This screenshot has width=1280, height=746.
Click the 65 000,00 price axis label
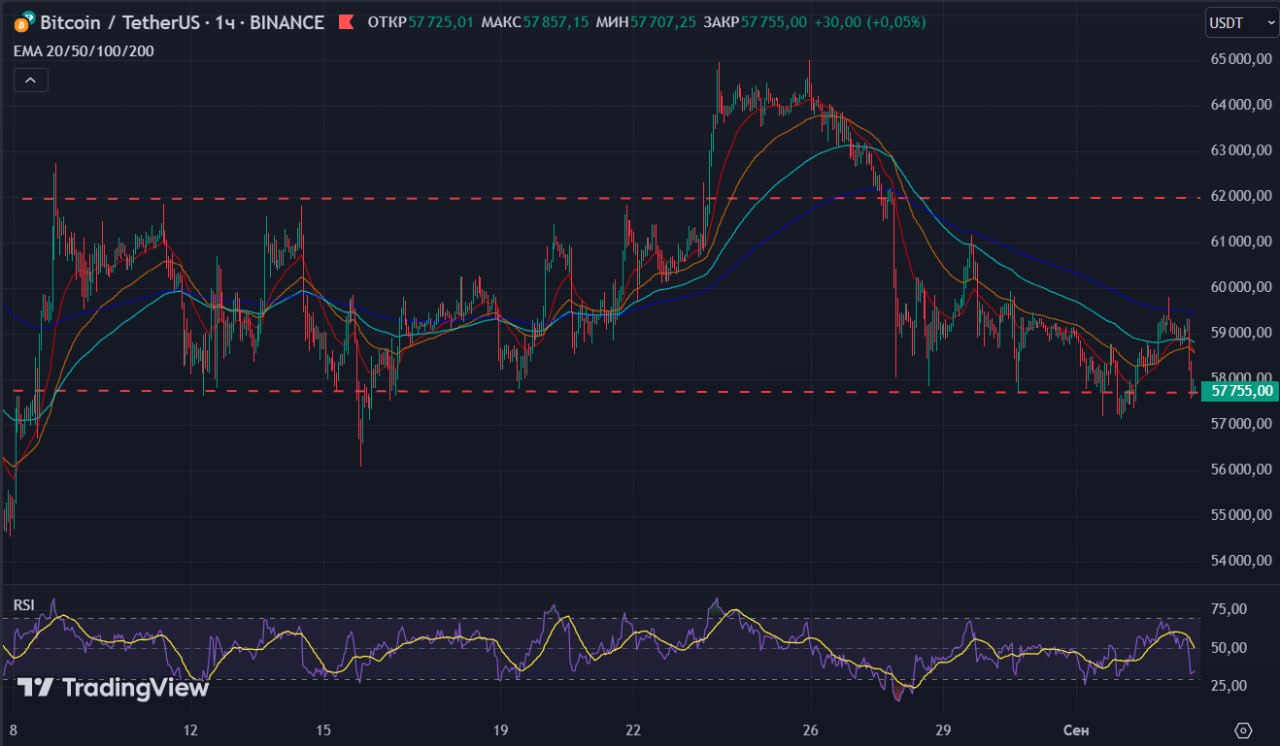(x=1241, y=60)
